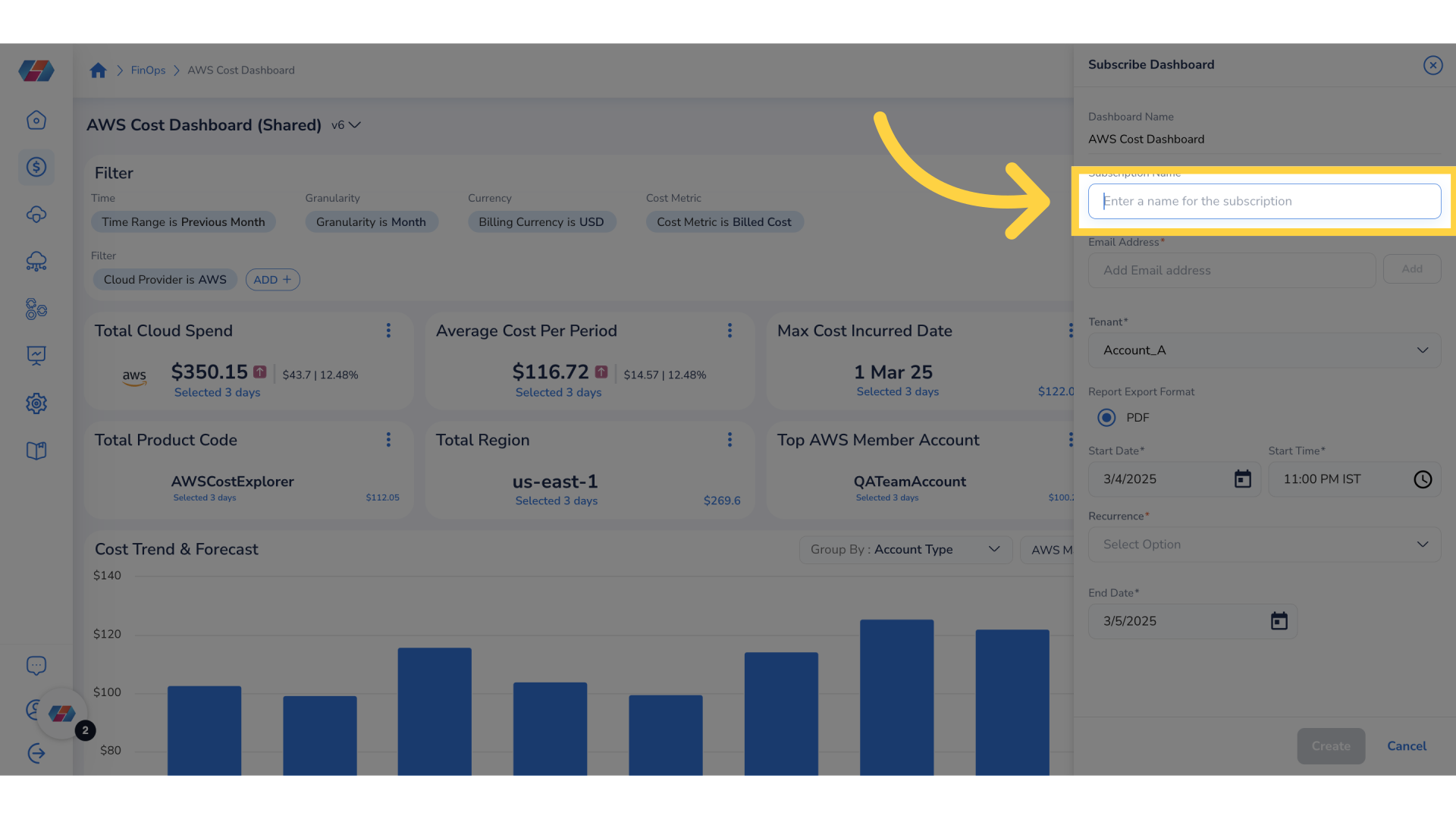Open the End Date calendar picker
This screenshot has height=819, width=1456.
pos(1279,621)
